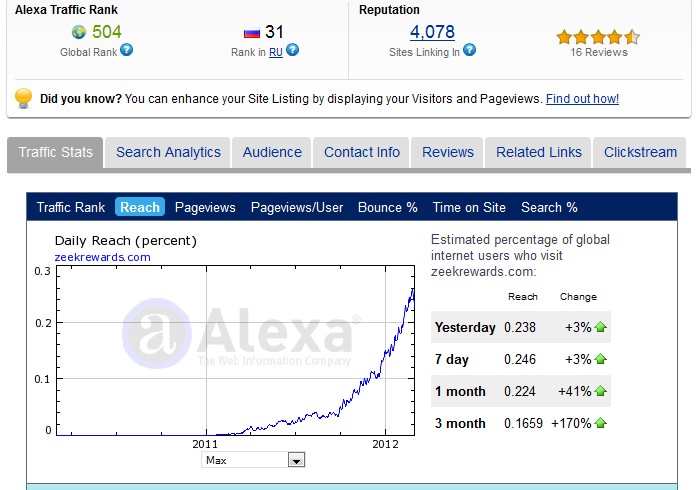Select the Pageviews chart option
697x490 pixels.
tap(205, 207)
